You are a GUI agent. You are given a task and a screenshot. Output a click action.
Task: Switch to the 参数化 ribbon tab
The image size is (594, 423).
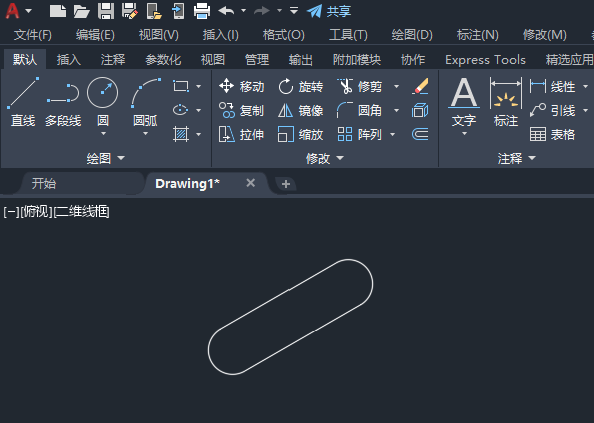point(163,59)
